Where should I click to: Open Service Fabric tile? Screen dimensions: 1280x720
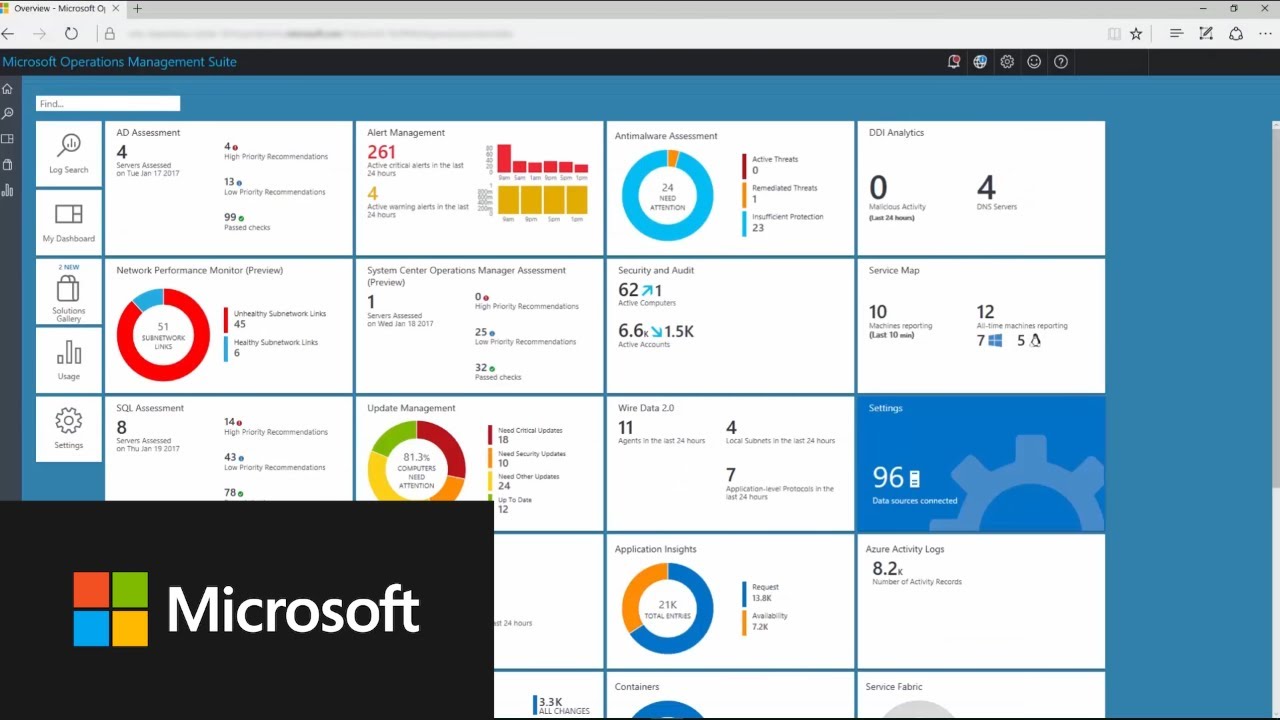click(x=981, y=696)
